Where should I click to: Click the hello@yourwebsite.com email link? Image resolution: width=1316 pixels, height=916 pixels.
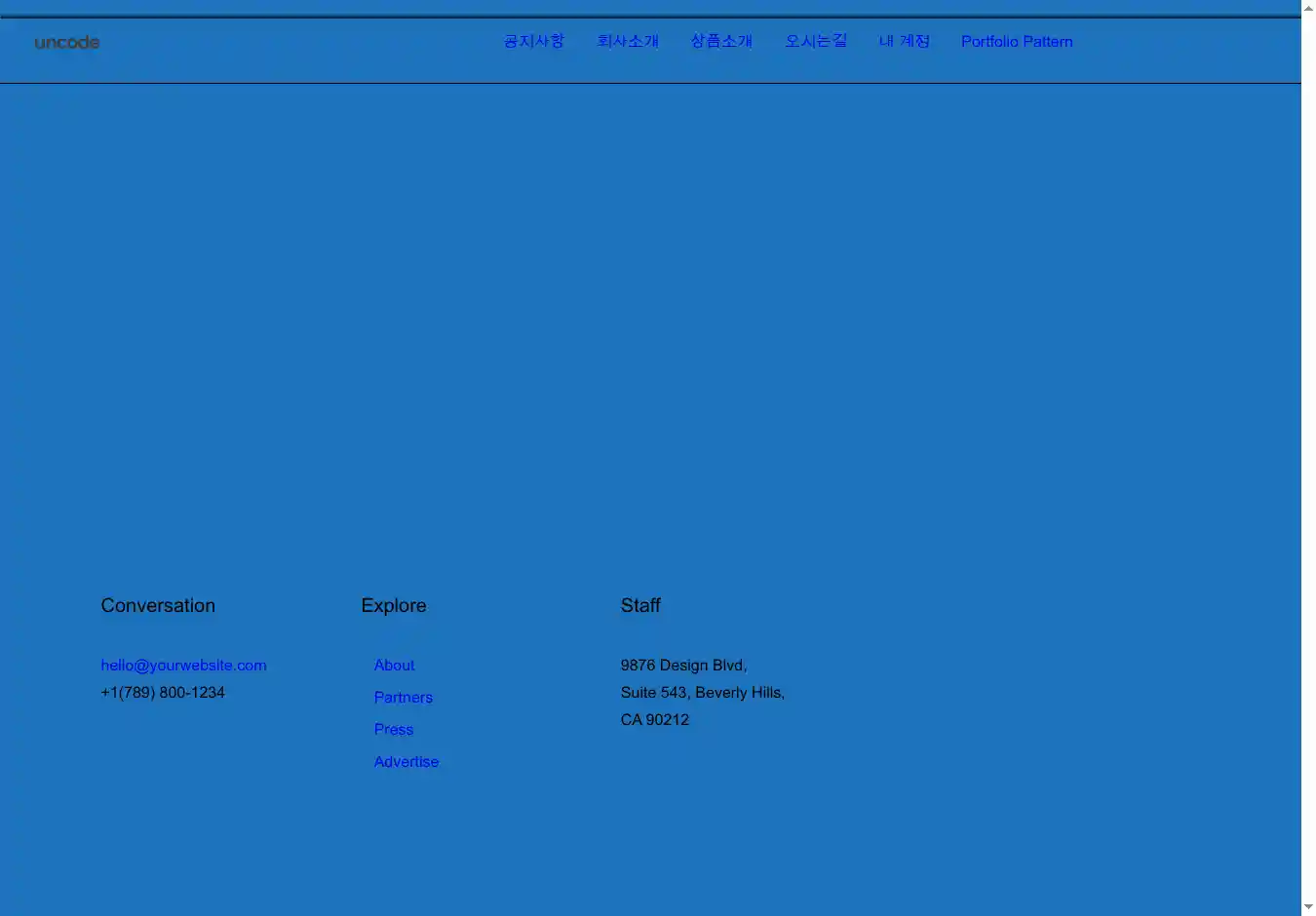(x=183, y=665)
